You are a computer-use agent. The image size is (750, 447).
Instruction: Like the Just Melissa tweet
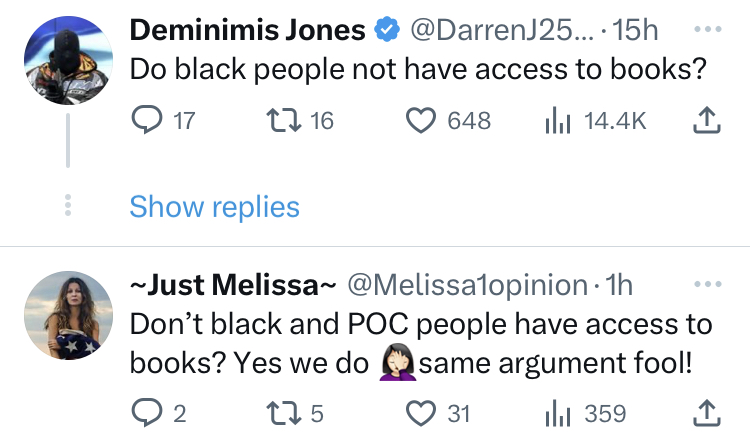coord(421,412)
